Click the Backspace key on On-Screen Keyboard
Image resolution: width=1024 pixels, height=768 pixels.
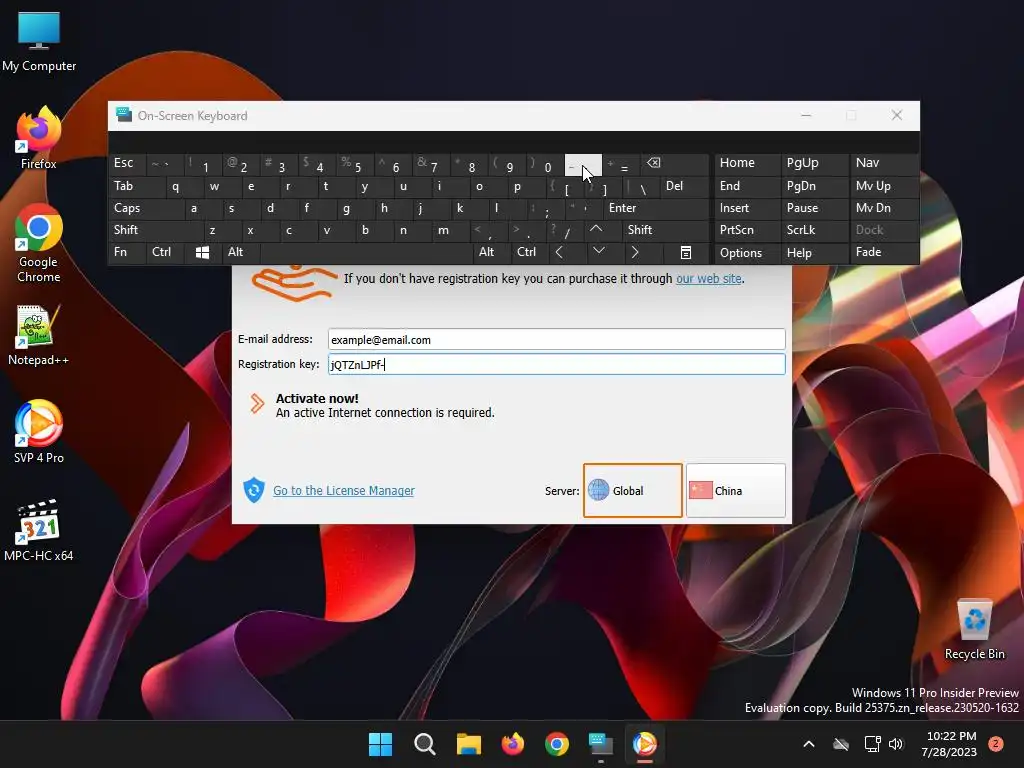point(674,163)
